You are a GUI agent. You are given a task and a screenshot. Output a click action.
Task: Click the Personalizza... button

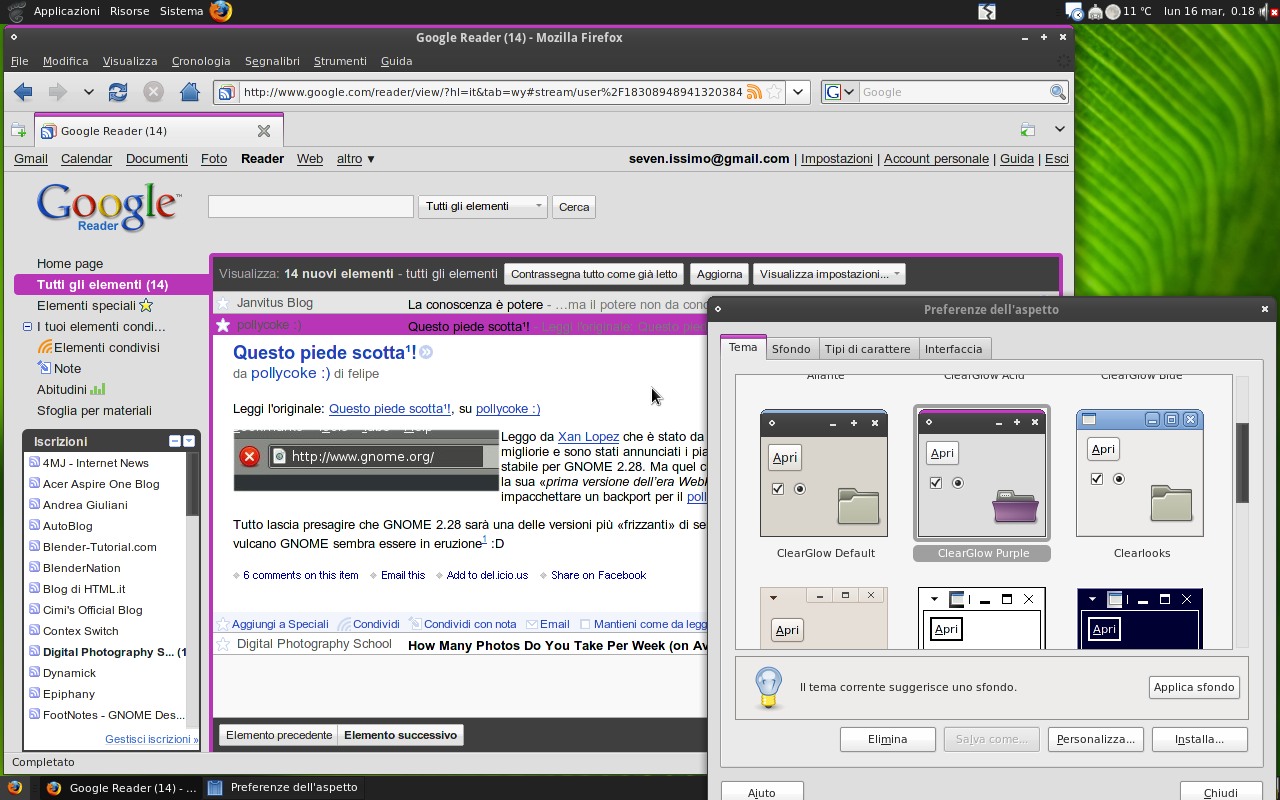pyautogui.click(x=1095, y=739)
